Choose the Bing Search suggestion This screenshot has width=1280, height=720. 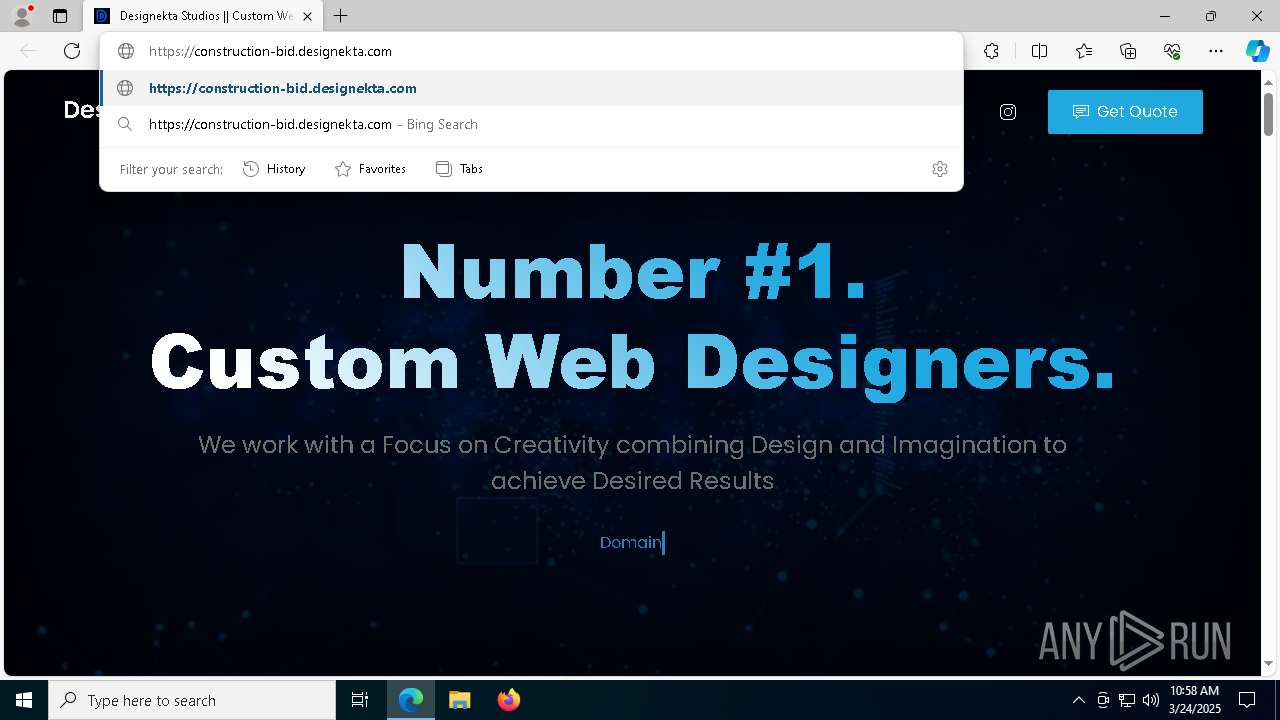click(x=531, y=124)
